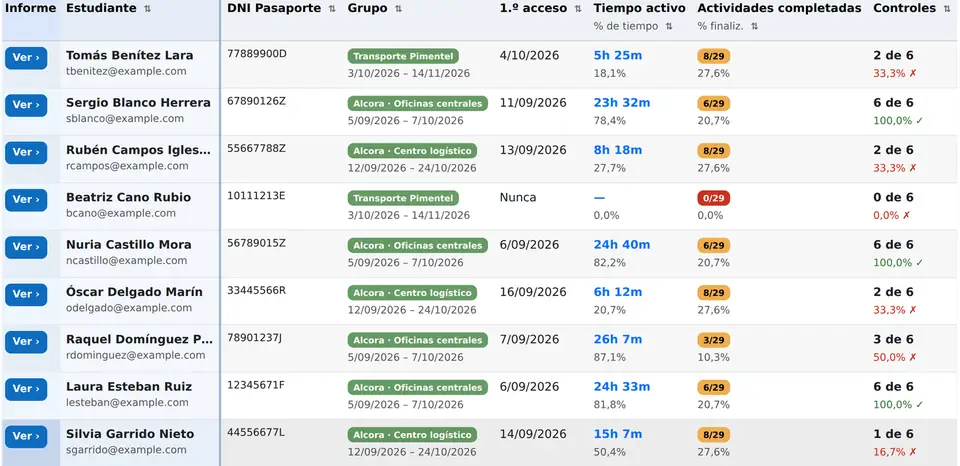Click Oficinas centrales badge in Sergio Blanco row
The height and width of the screenshot is (466, 960).
pyautogui.click(x=418, y=103)
